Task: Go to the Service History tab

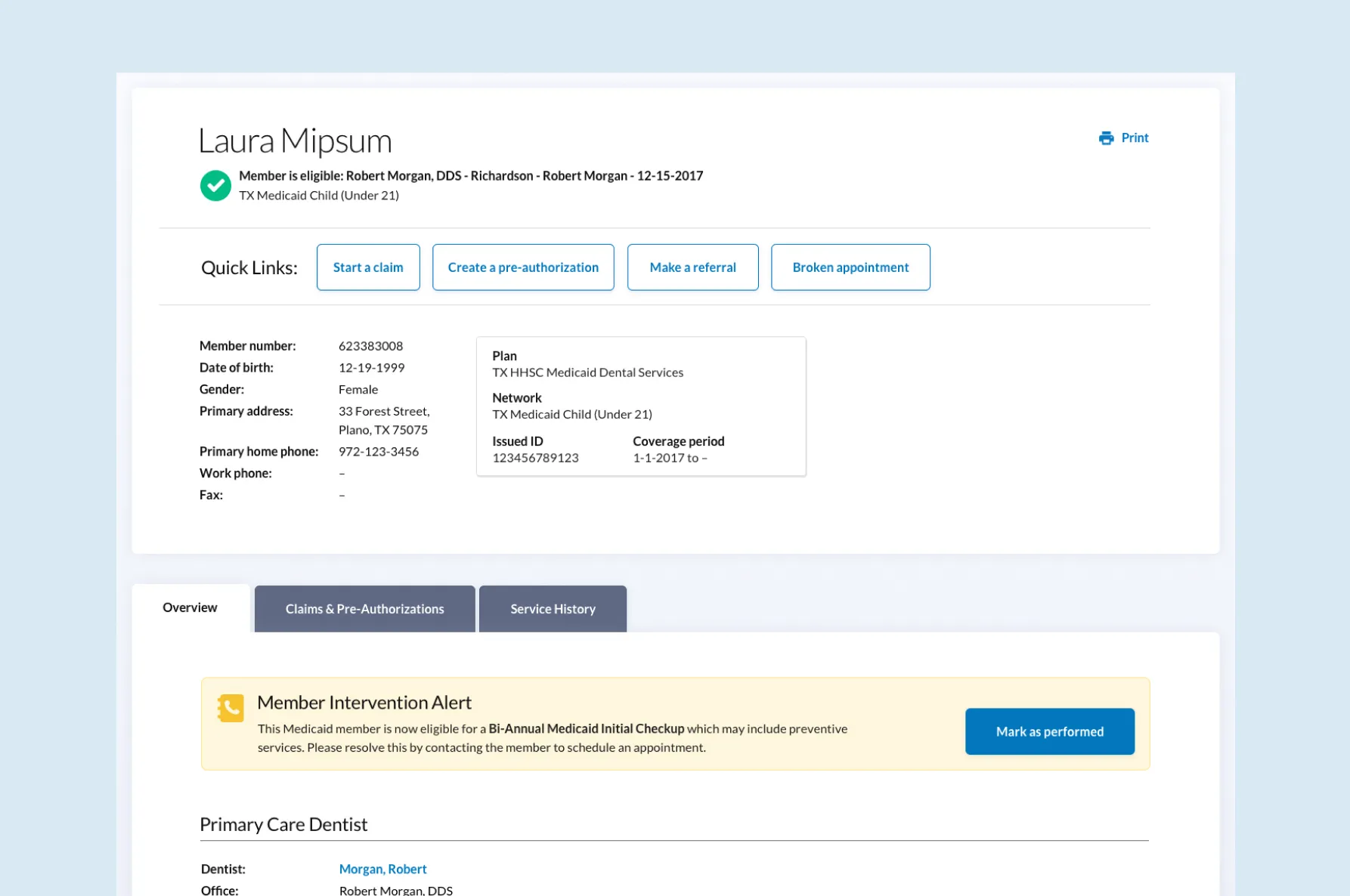Action: [553, 609]
